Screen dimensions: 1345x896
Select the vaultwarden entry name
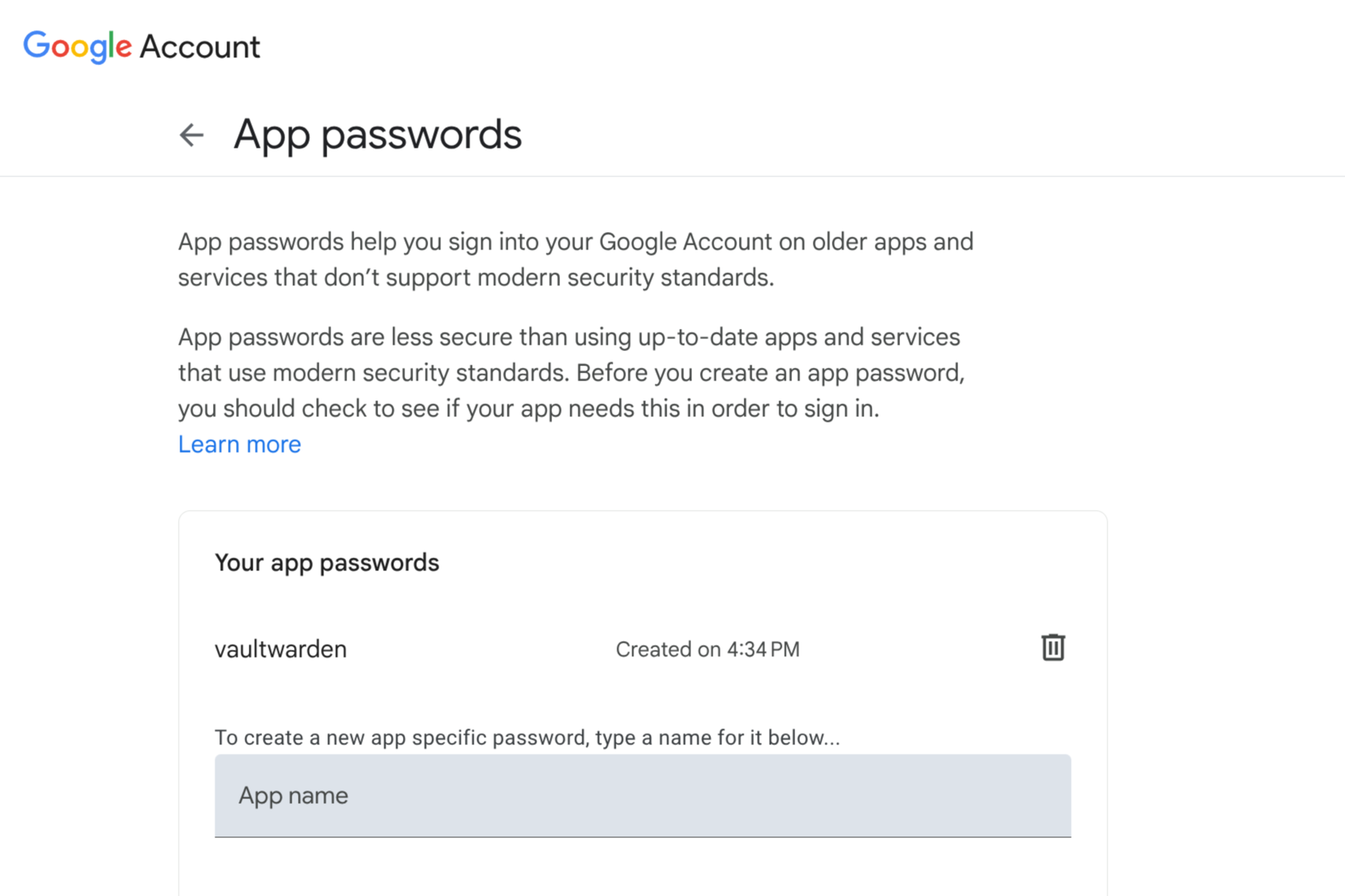[280, 649]
